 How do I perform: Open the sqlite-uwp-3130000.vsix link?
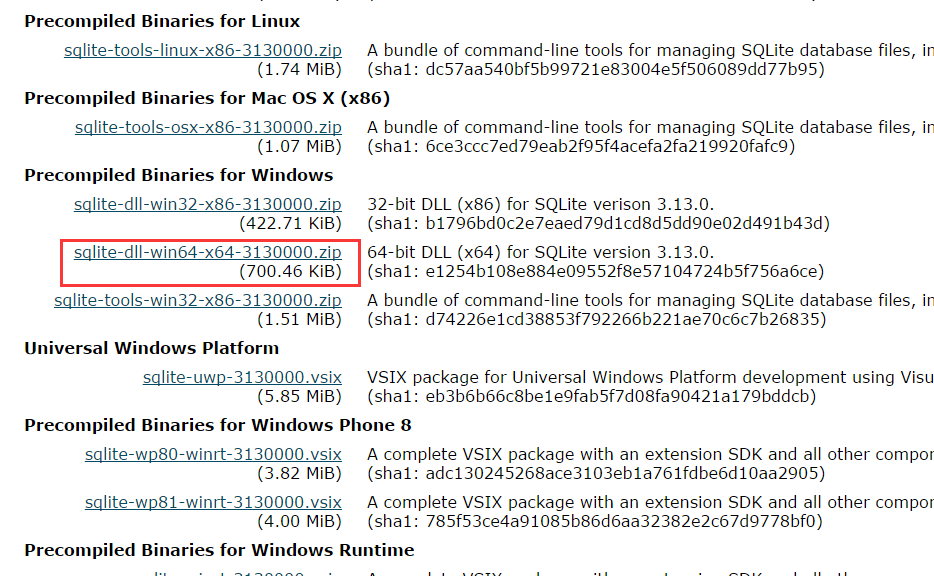242,377
